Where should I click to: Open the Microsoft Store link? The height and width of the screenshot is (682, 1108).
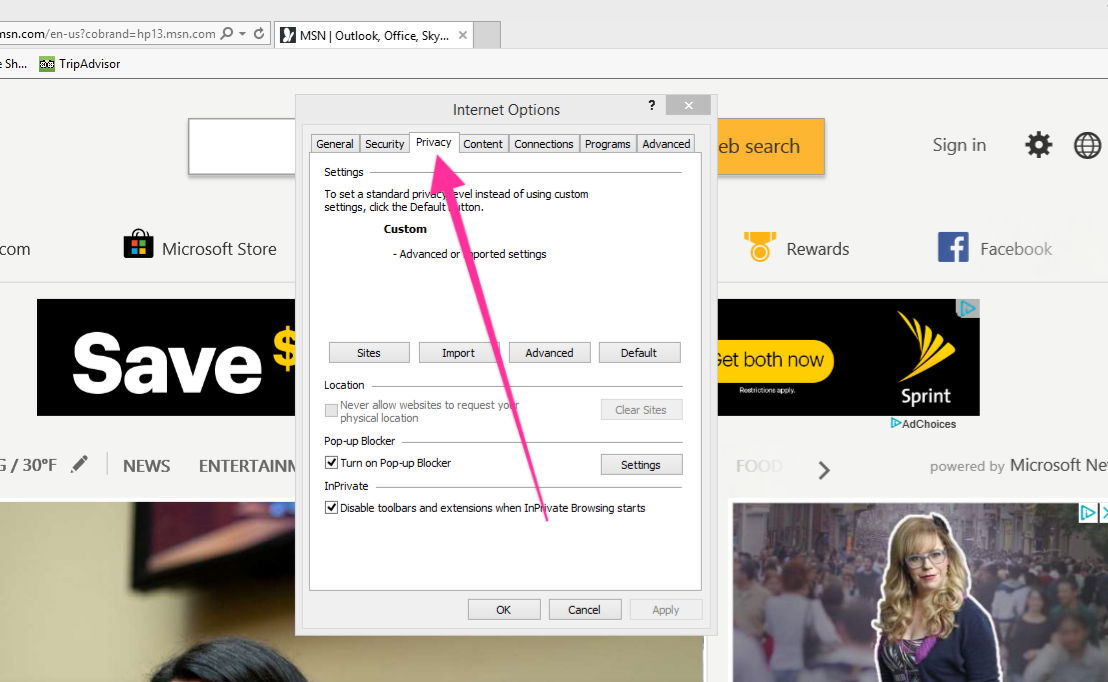pos(219,249)
